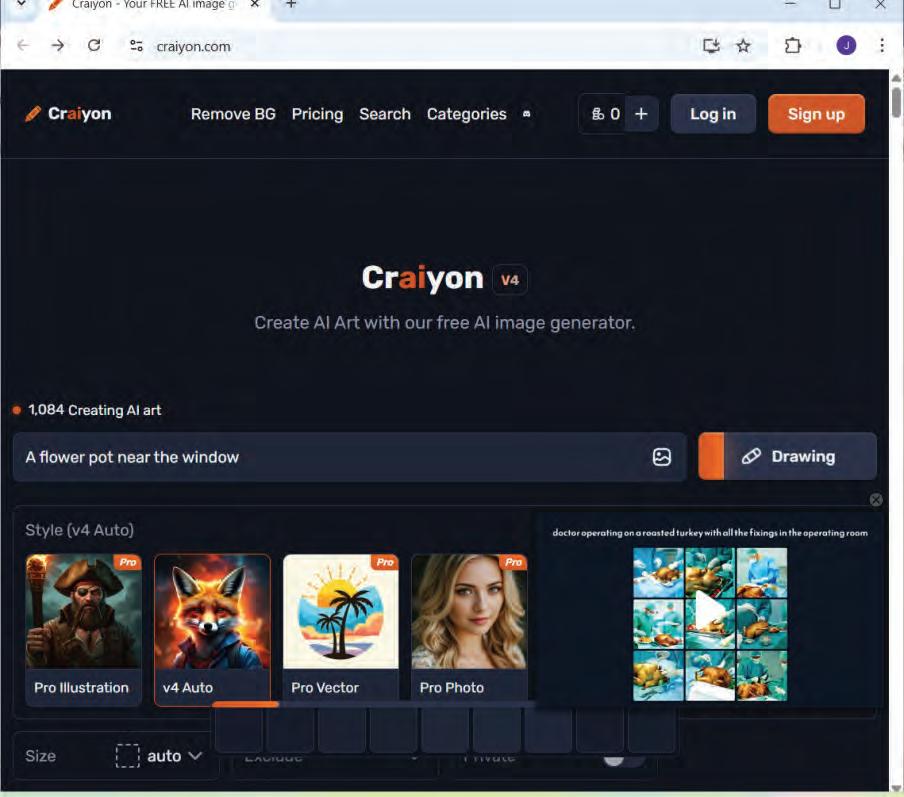Click the Log in button
Screen dimensions: 904x797
(x=713, y=114)
